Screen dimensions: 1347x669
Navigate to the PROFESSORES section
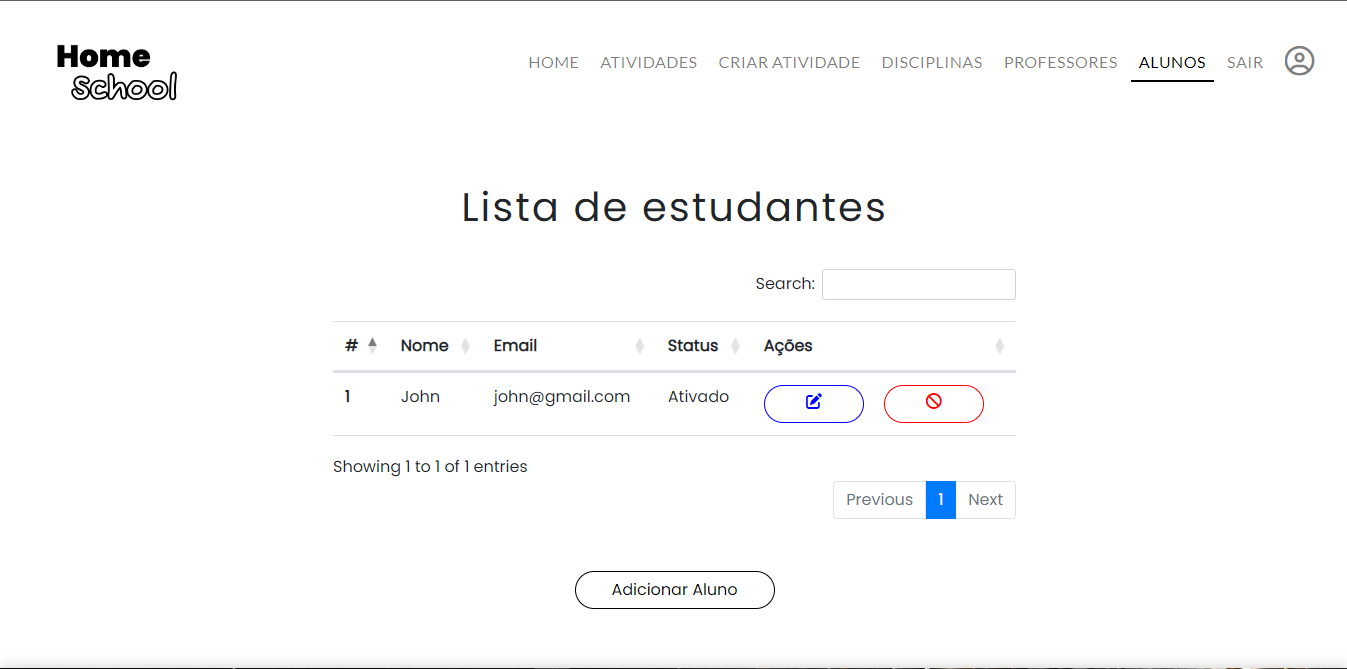pos(1060,62)
